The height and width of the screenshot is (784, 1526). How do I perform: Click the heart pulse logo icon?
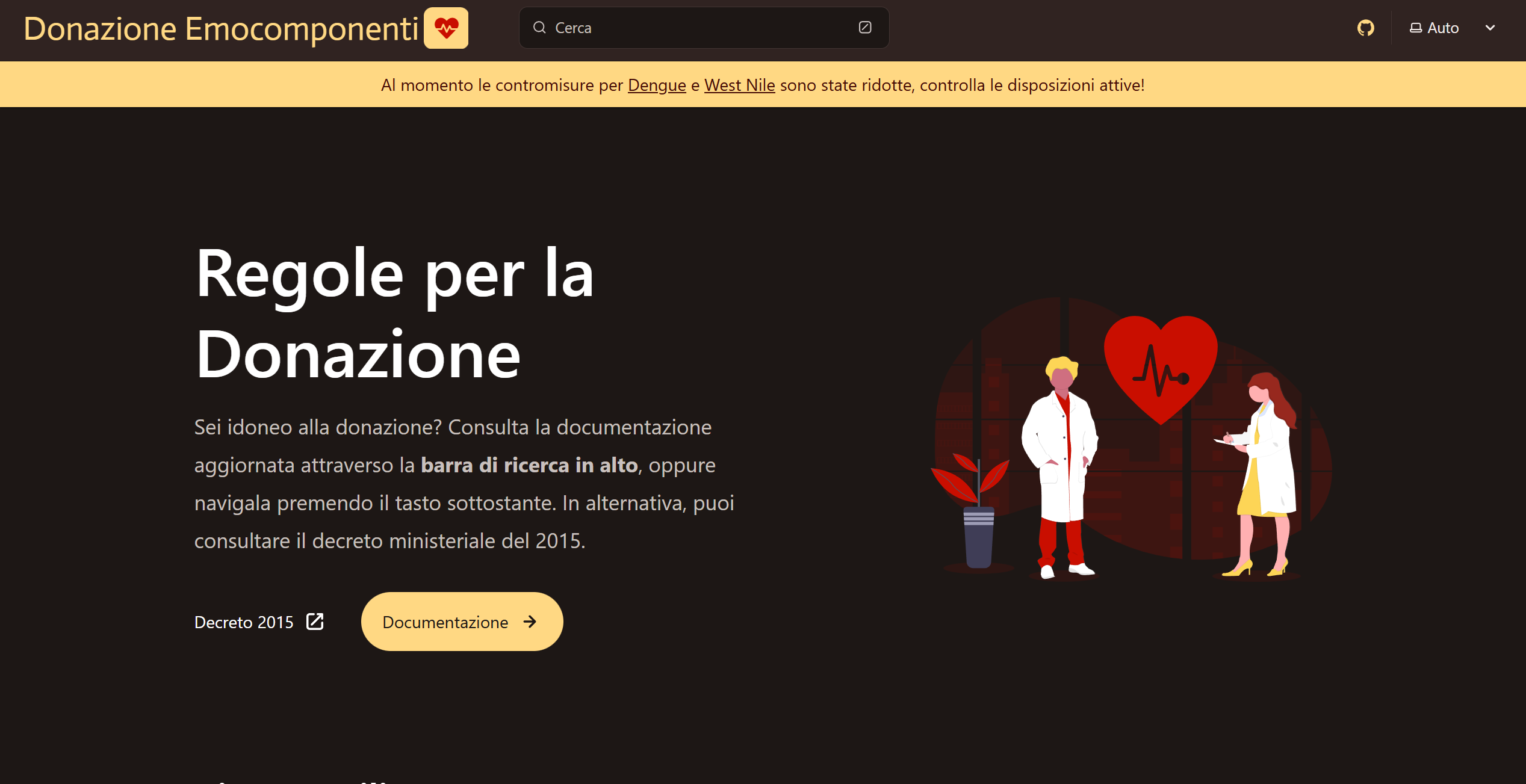tap(446, 28)
